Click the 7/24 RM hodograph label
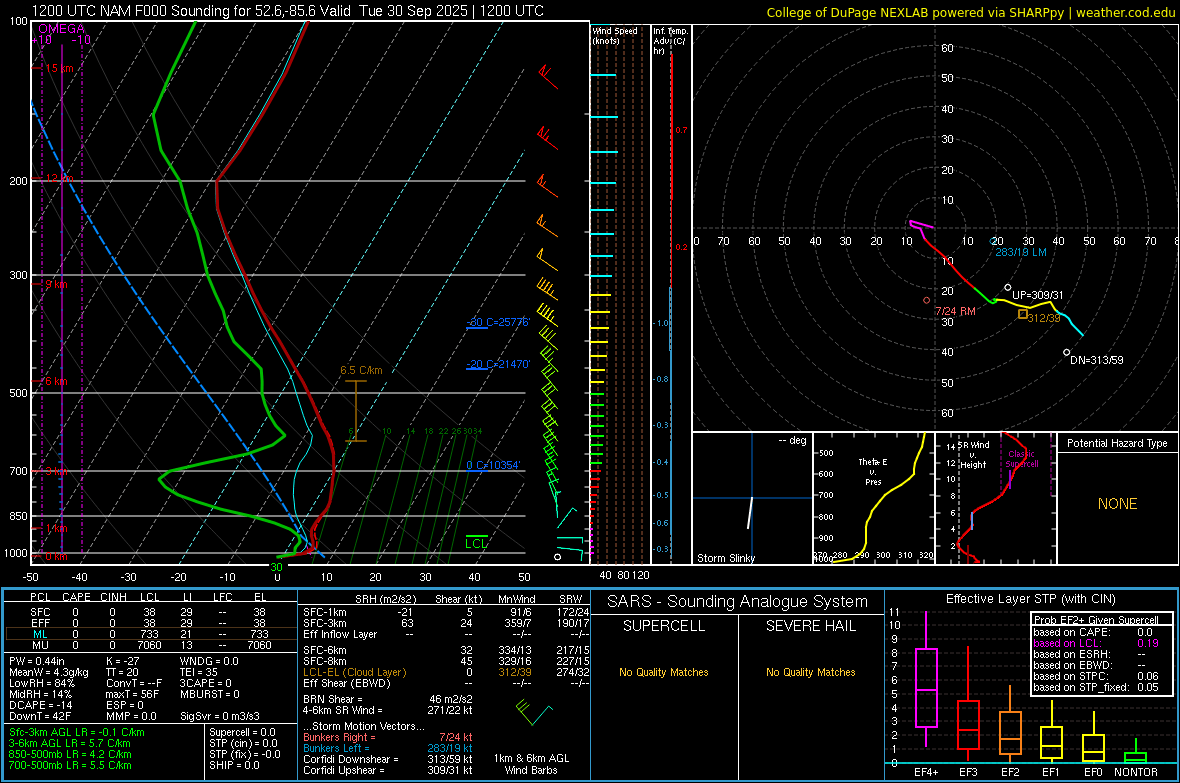This screenshot has height=783, width=1180. pyautogui.click(x=955, y=311)
